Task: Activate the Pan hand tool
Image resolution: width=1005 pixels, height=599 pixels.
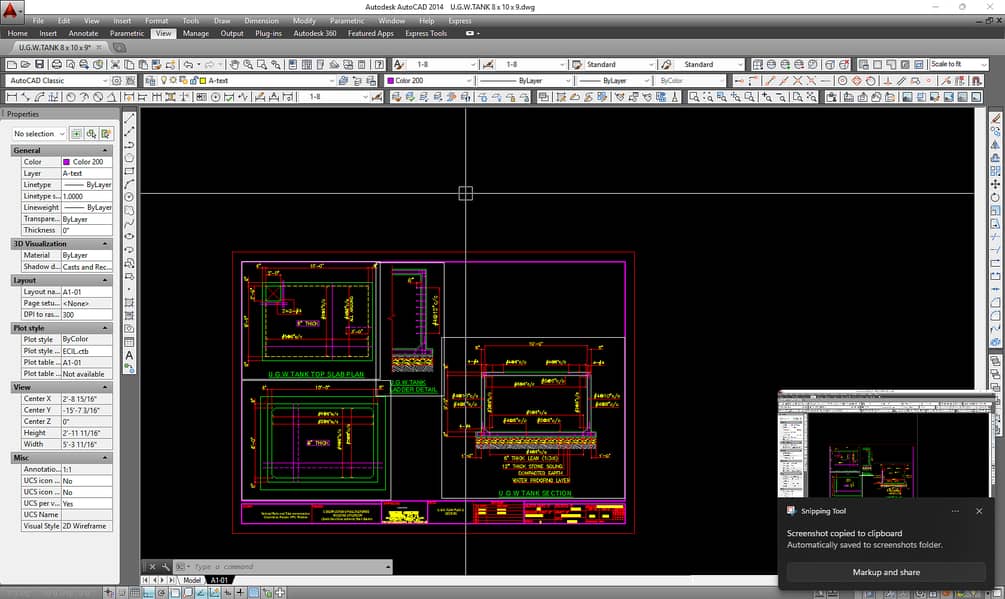Action: (x=234, y=65)
